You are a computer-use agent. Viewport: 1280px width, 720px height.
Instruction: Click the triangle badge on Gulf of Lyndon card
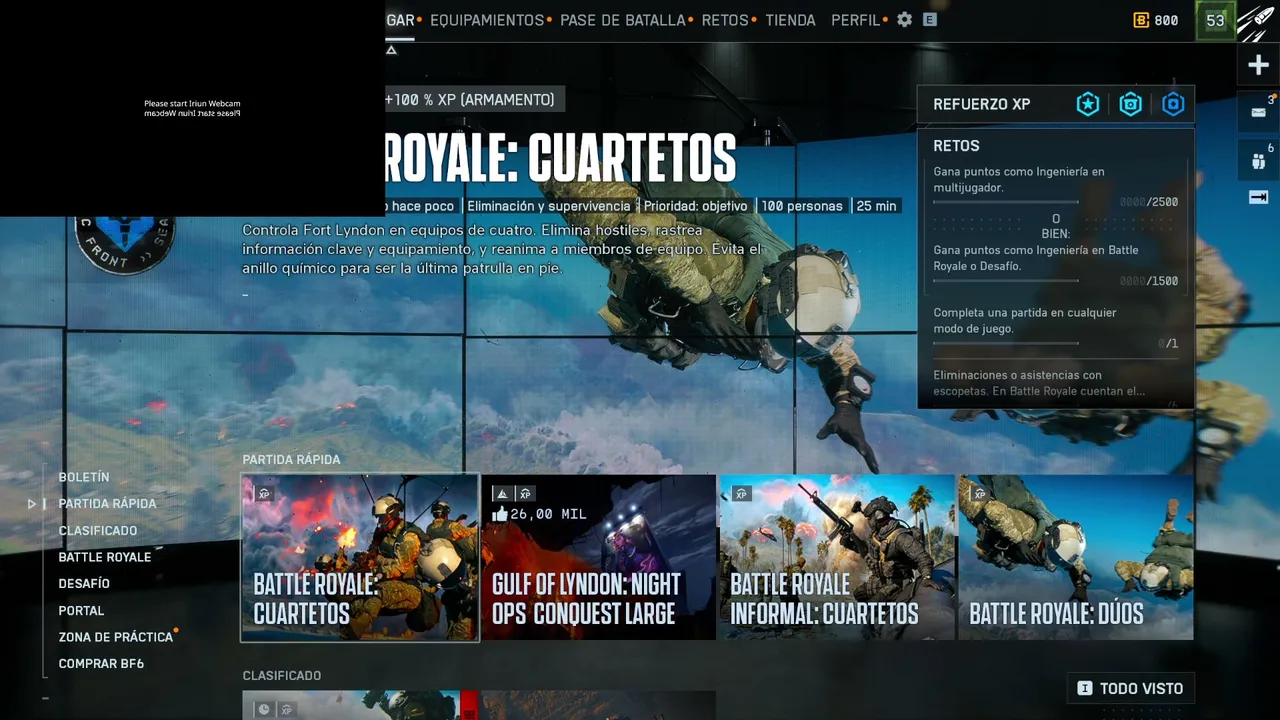[502, 493]
